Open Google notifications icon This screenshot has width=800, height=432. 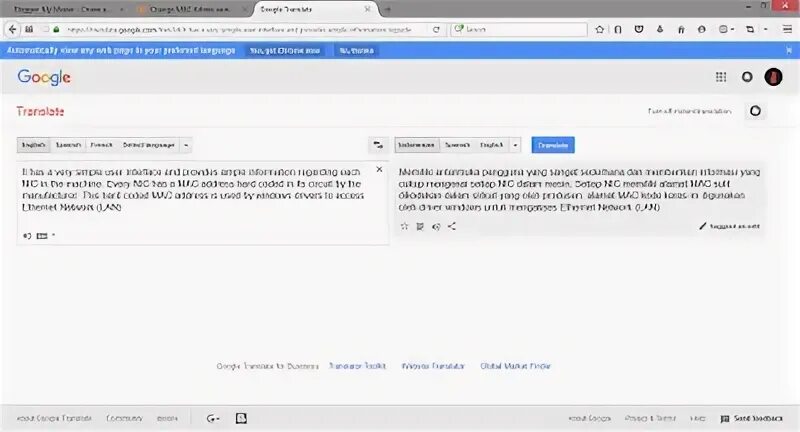tap(747, 77)
